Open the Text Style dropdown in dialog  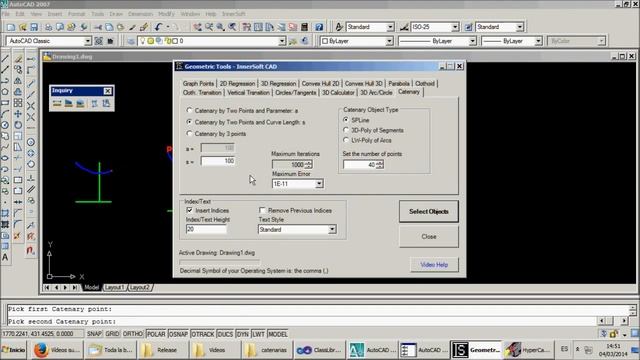coord(332,229)
